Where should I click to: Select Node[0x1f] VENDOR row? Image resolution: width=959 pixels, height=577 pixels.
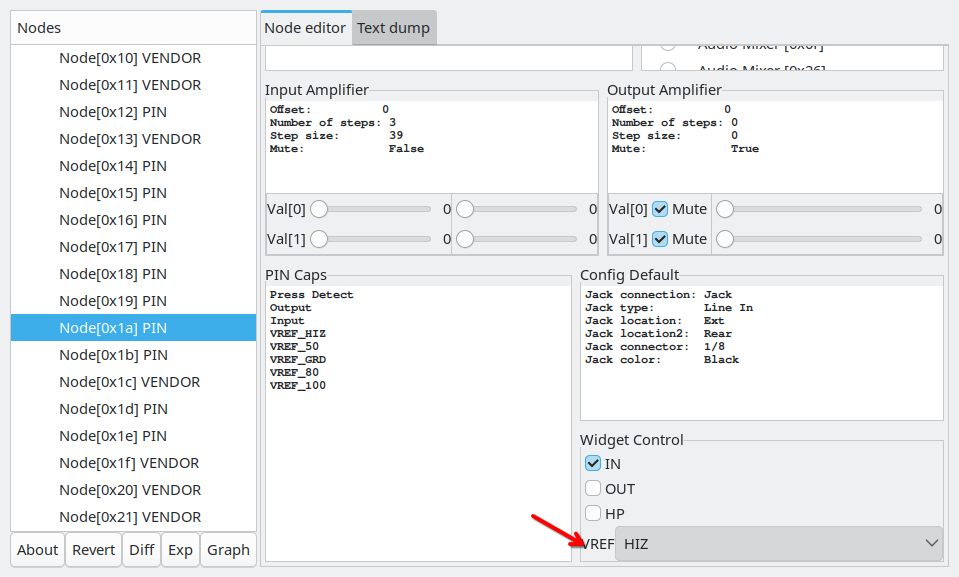click(133, 463)
